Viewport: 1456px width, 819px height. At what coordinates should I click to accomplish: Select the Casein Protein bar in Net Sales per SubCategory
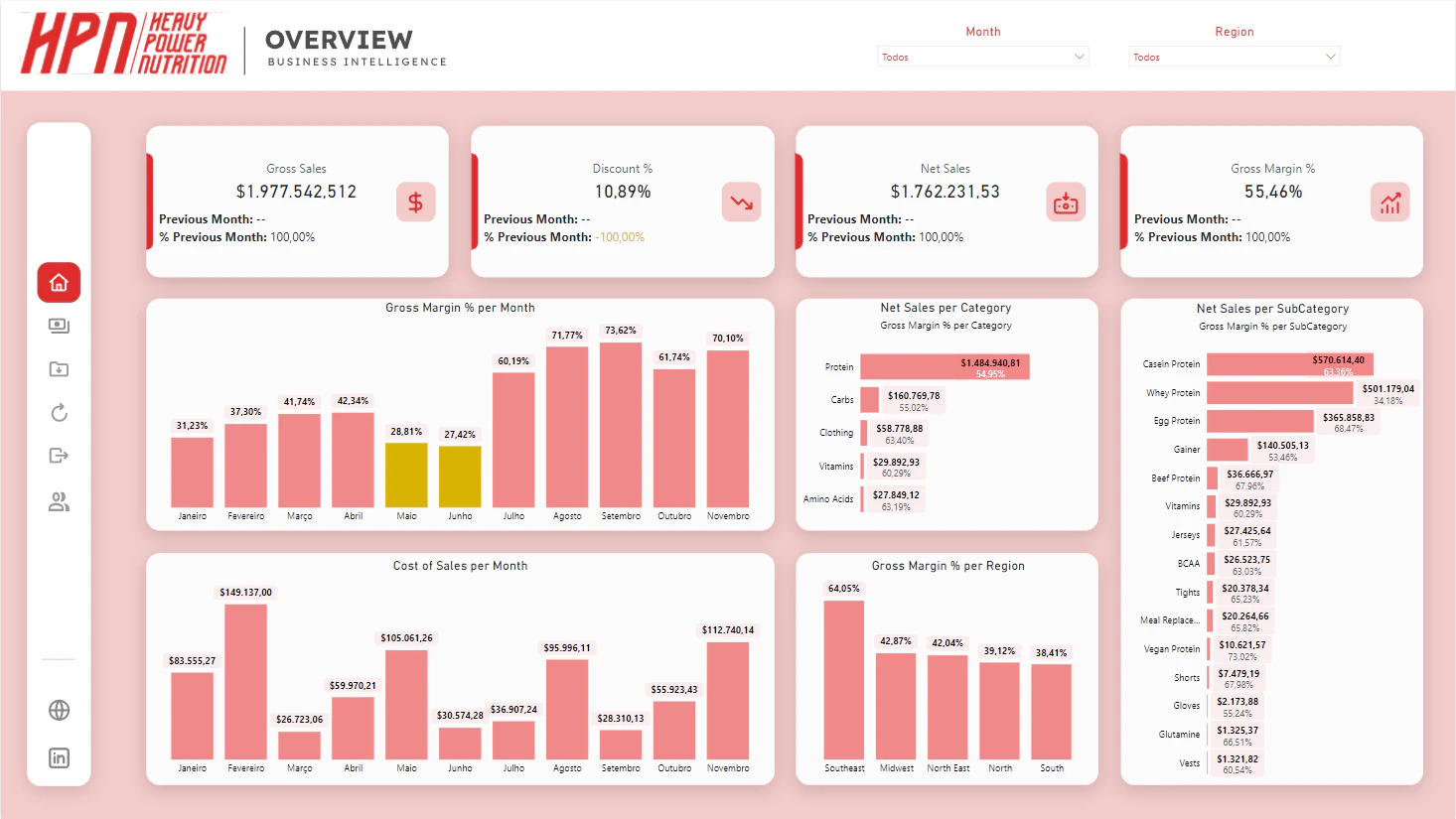click(1290, 364)
